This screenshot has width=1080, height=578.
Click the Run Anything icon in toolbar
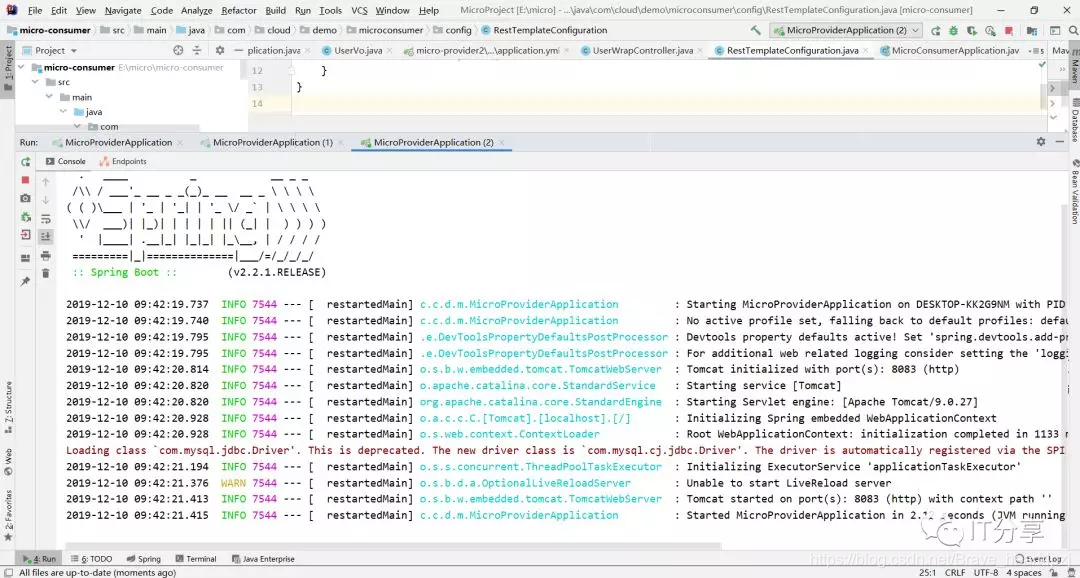tap(1055, 30)
